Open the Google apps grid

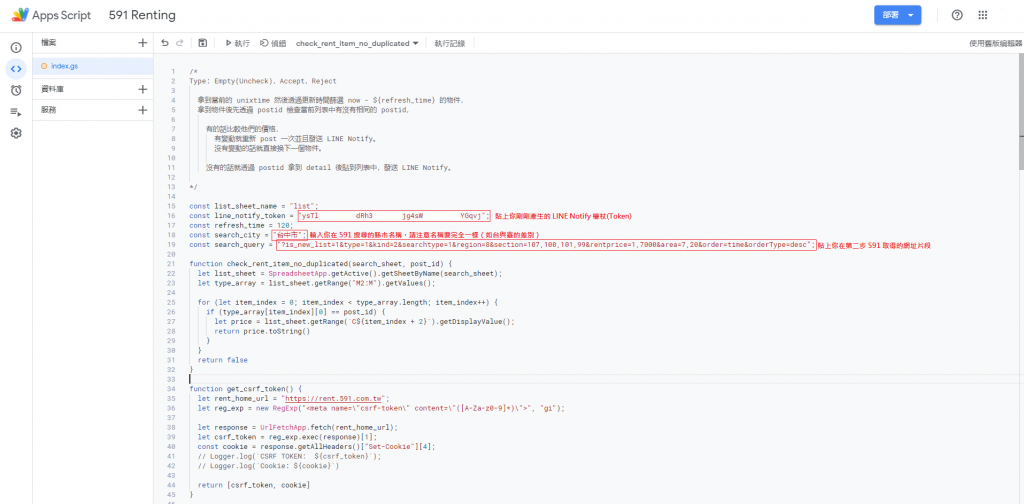click(982, 15)
